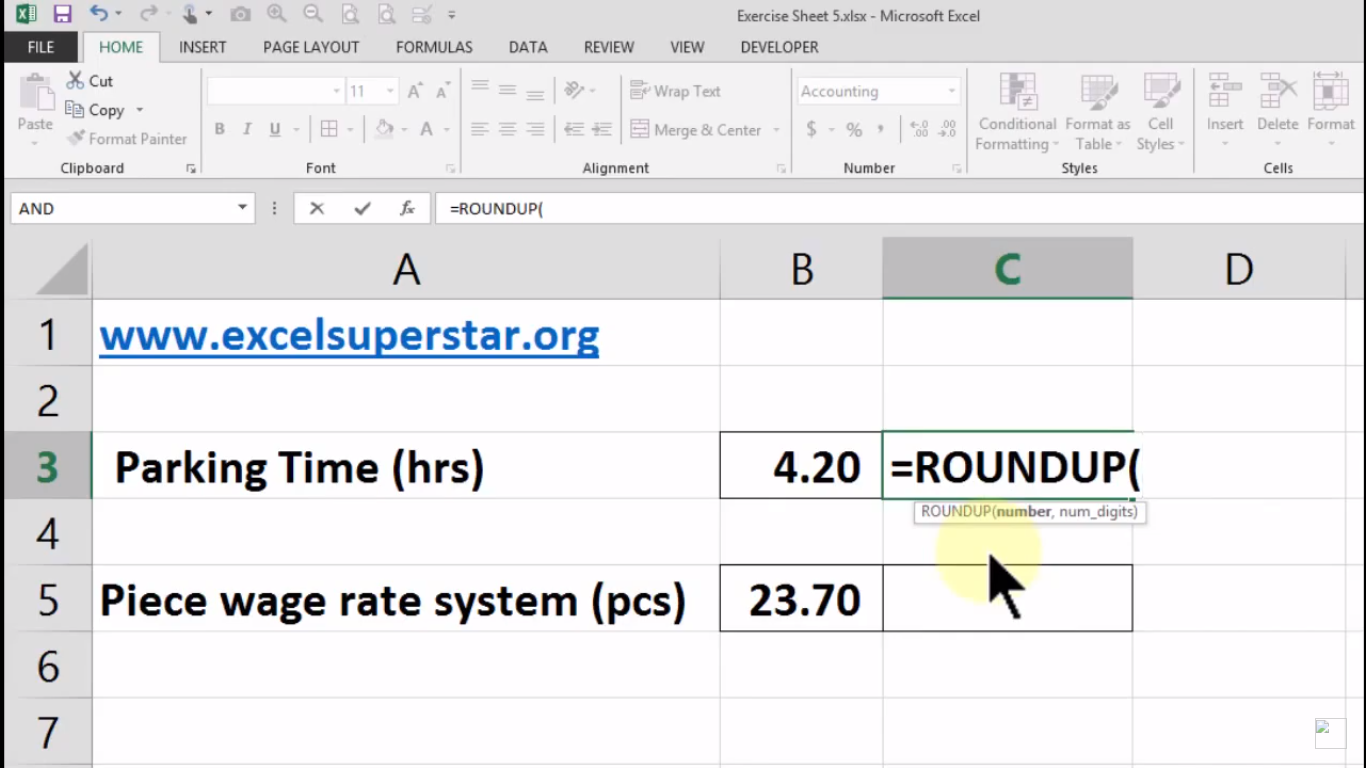Image resolution: width=1366 pixels, height=768 pixels.
Task: Switch to the PAGE LAYOUT tab
Action: tap(311, 47)
